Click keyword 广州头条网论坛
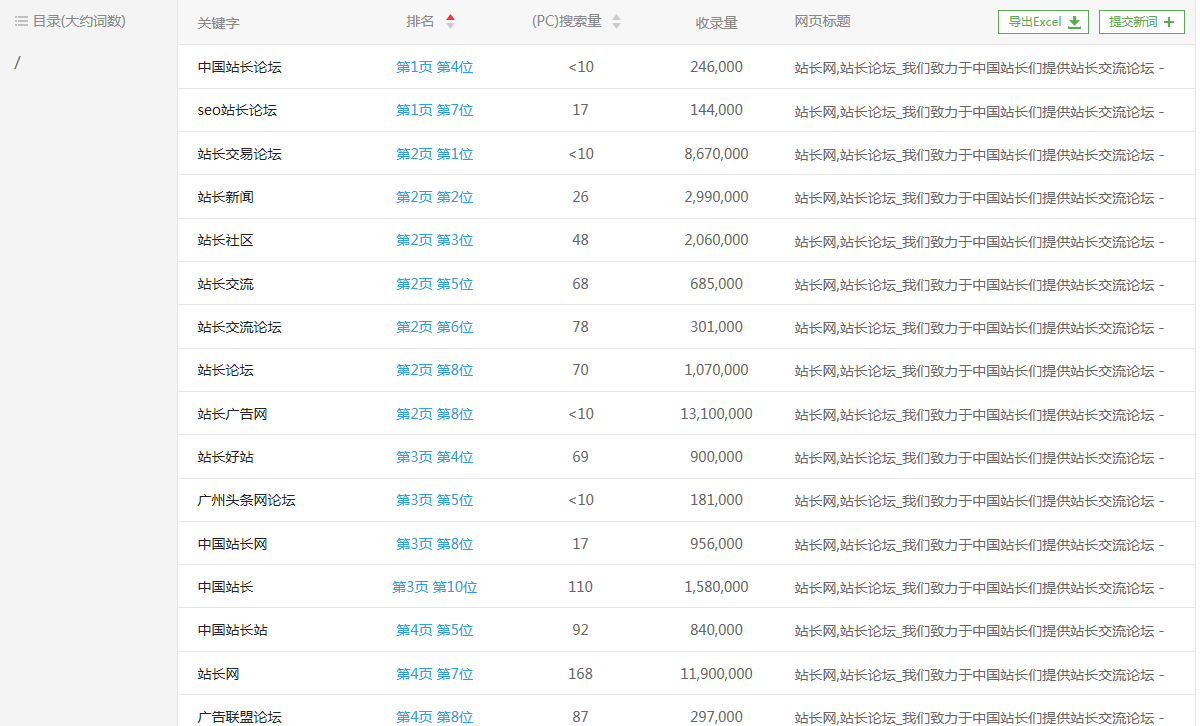1200x726 pixels. click(x=246, y=500)
